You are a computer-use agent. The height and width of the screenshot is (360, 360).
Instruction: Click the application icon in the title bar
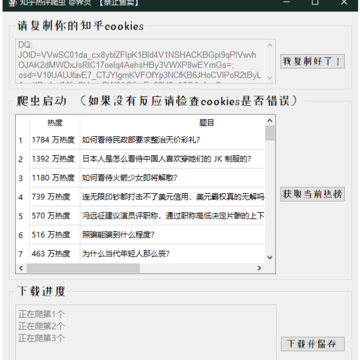12,3
